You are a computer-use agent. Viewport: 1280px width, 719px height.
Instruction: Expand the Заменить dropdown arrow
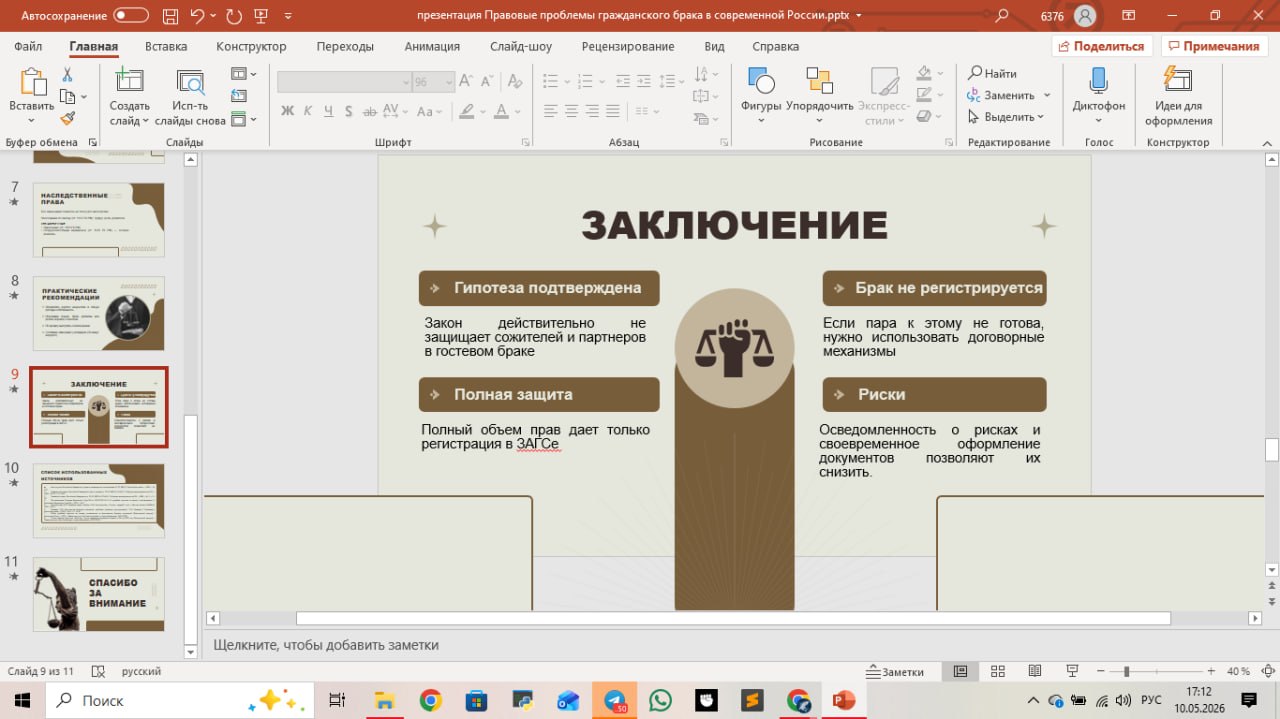pos(1047,95)
